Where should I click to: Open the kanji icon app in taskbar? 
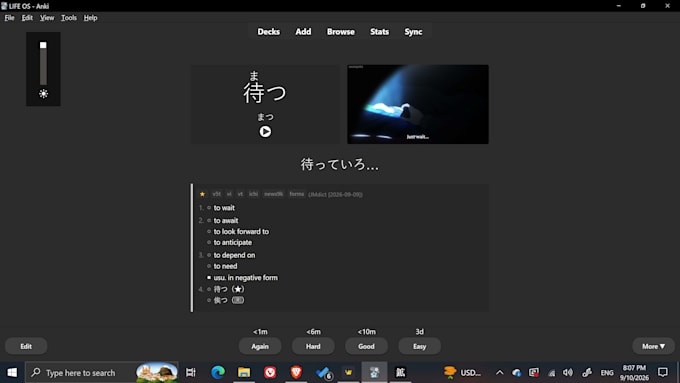[x=400, y=372]
